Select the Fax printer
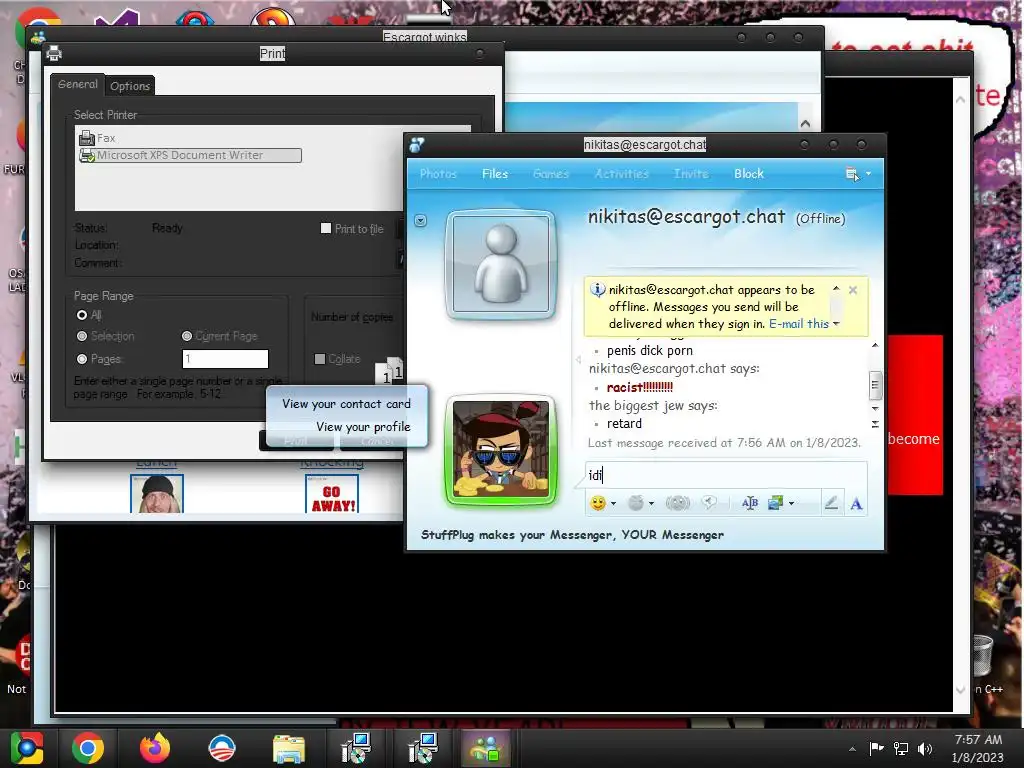The height and width of the screenshot is (768, 1024). 97,138
